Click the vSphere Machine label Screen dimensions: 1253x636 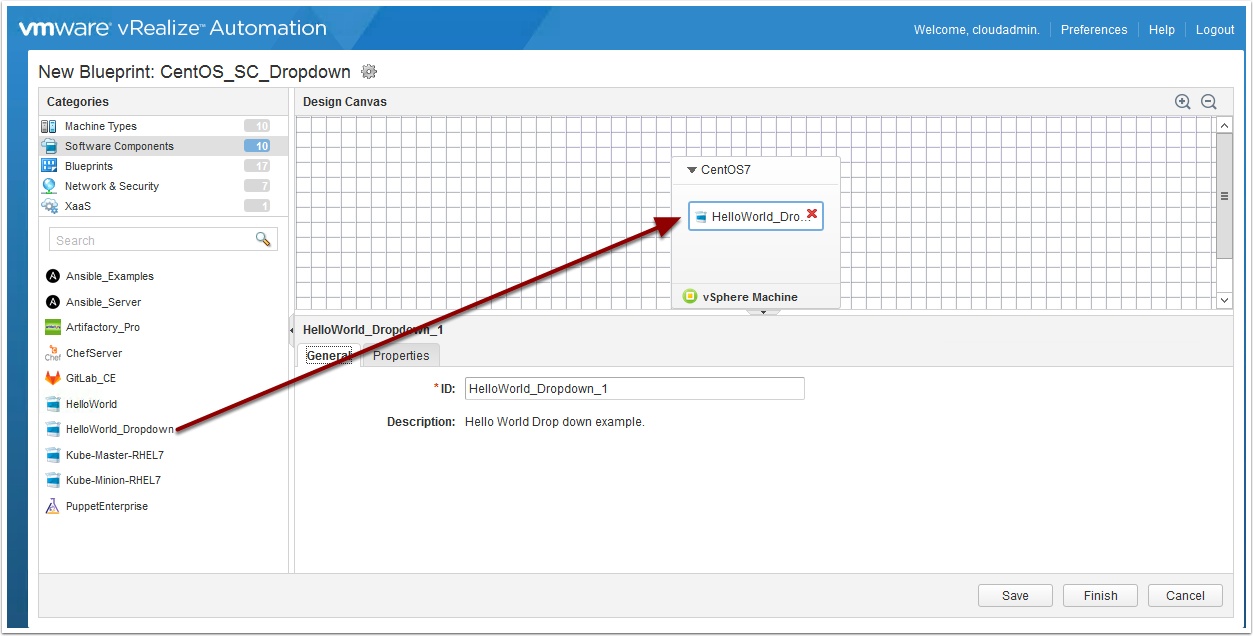[x=750, y=297]
